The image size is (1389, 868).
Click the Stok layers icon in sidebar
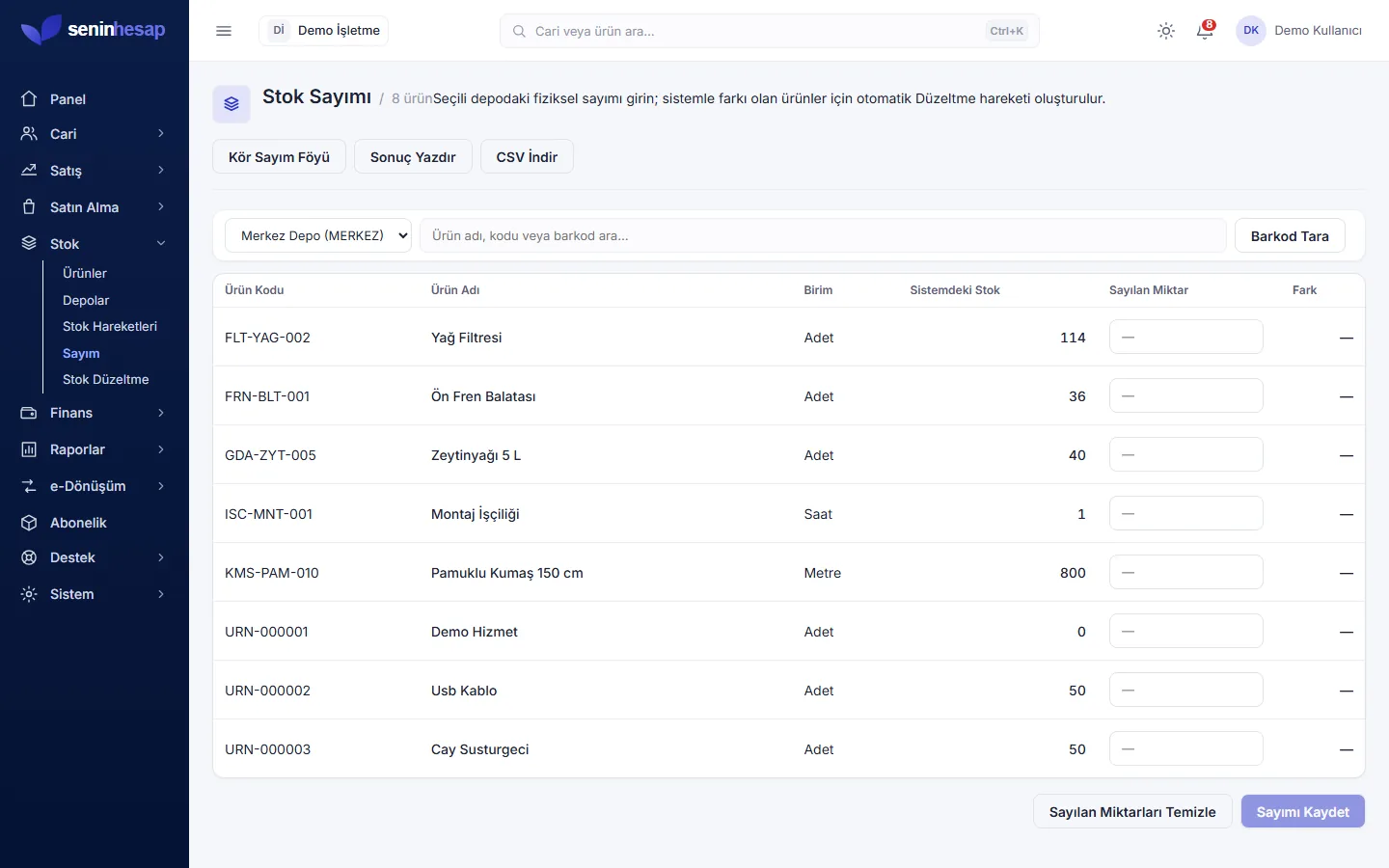click(x=29, y=244)
